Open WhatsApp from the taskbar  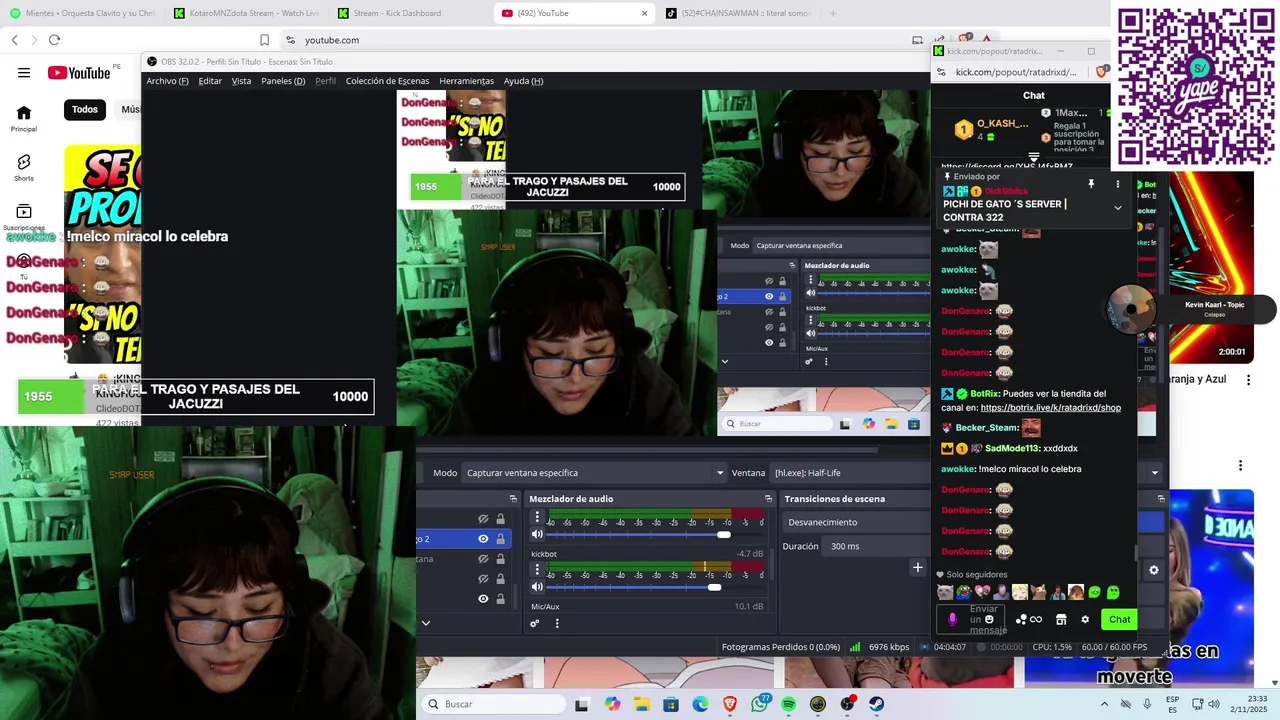point(760,704)
